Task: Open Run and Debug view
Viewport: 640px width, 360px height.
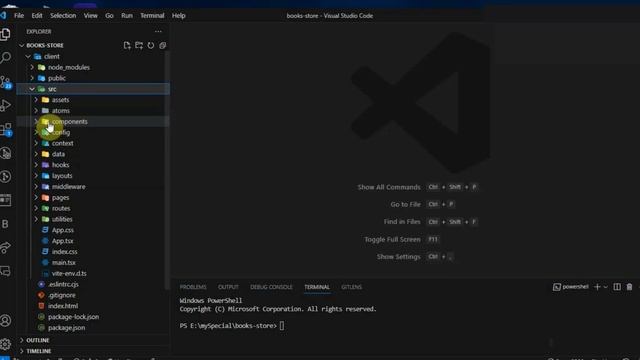Action: (x=5, y=105)
